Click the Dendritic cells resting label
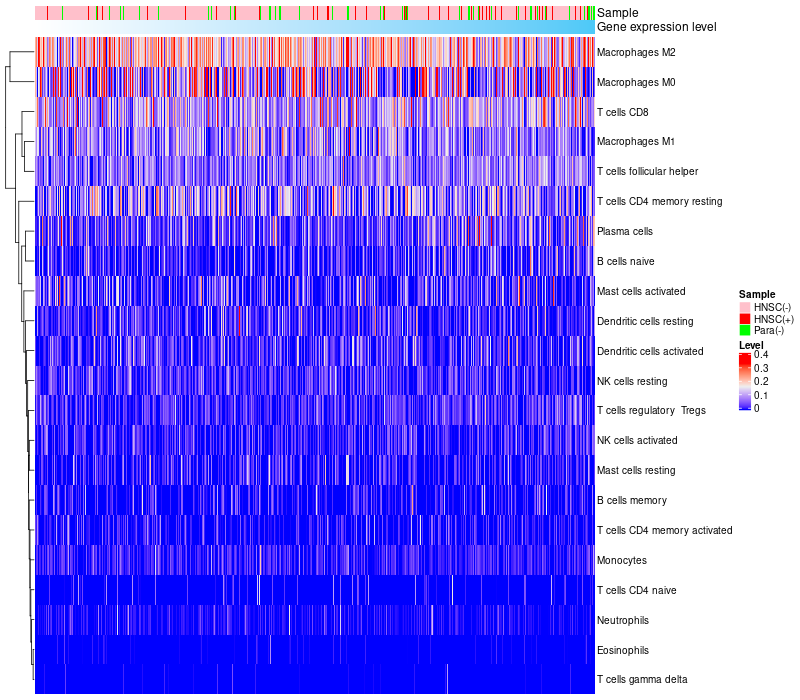Screen dimensions: 800x700 (645, 321)
